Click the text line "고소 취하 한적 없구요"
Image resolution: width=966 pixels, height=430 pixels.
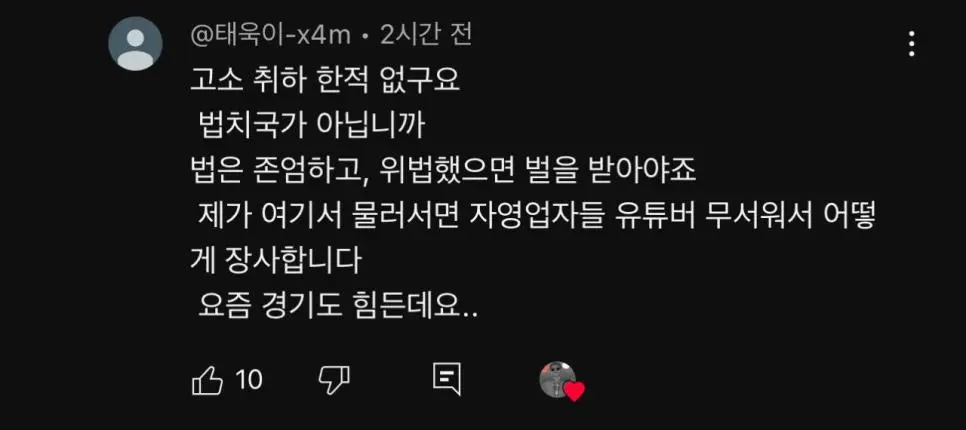coord(325,83)
